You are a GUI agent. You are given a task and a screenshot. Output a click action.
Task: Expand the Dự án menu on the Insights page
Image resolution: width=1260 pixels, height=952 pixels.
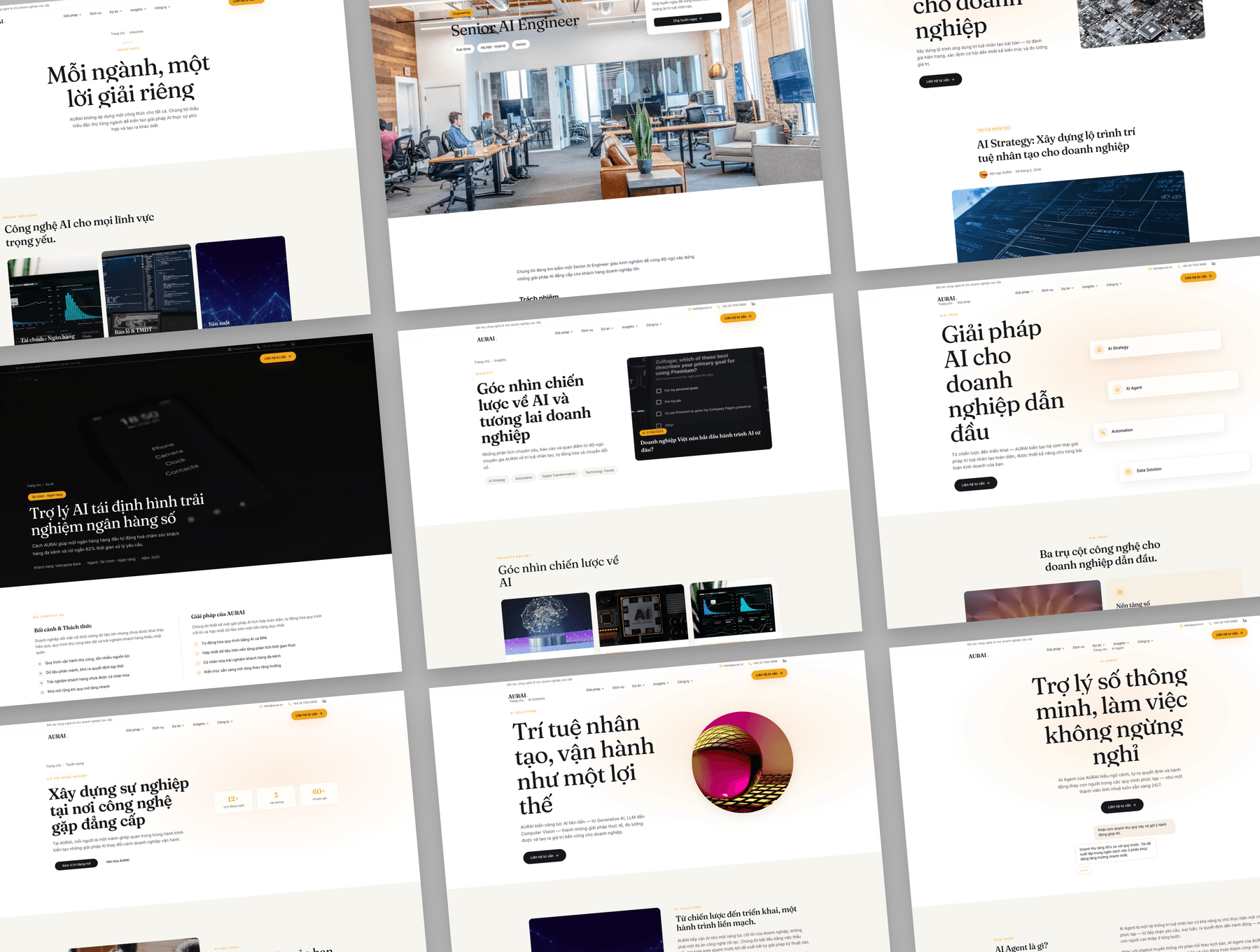coord(606,329)
